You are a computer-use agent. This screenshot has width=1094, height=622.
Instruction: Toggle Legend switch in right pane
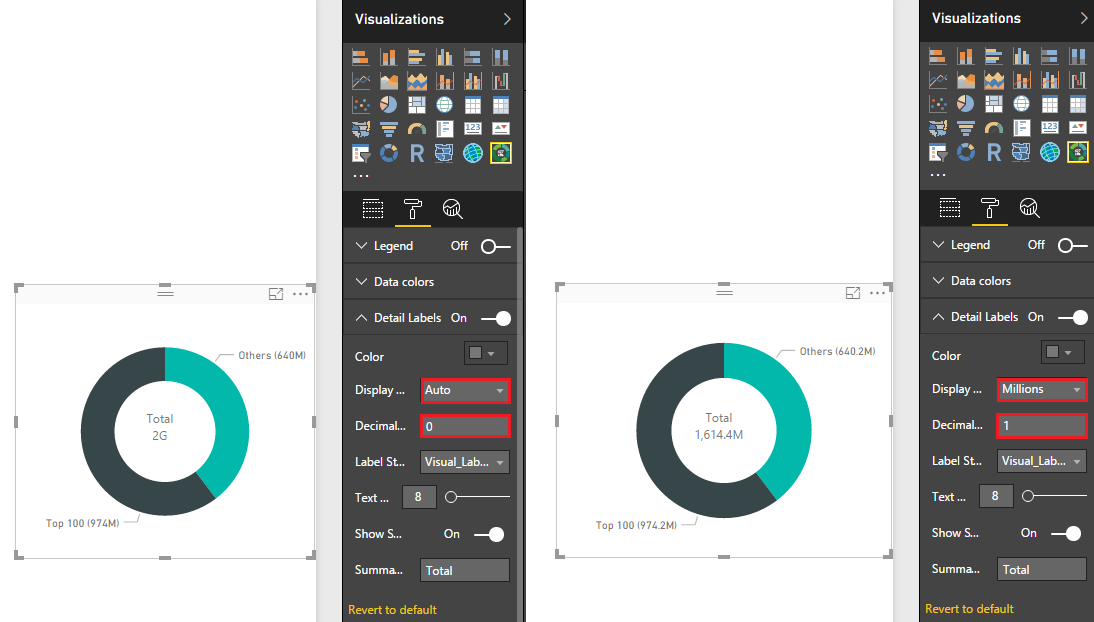click(1073, 245)
